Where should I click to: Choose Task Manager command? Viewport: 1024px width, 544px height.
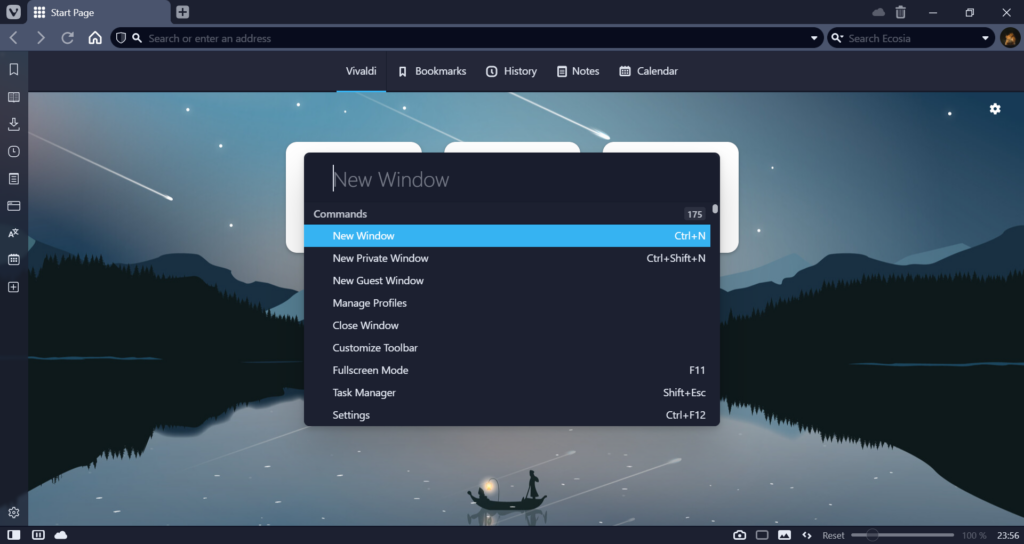coord(507,392)
